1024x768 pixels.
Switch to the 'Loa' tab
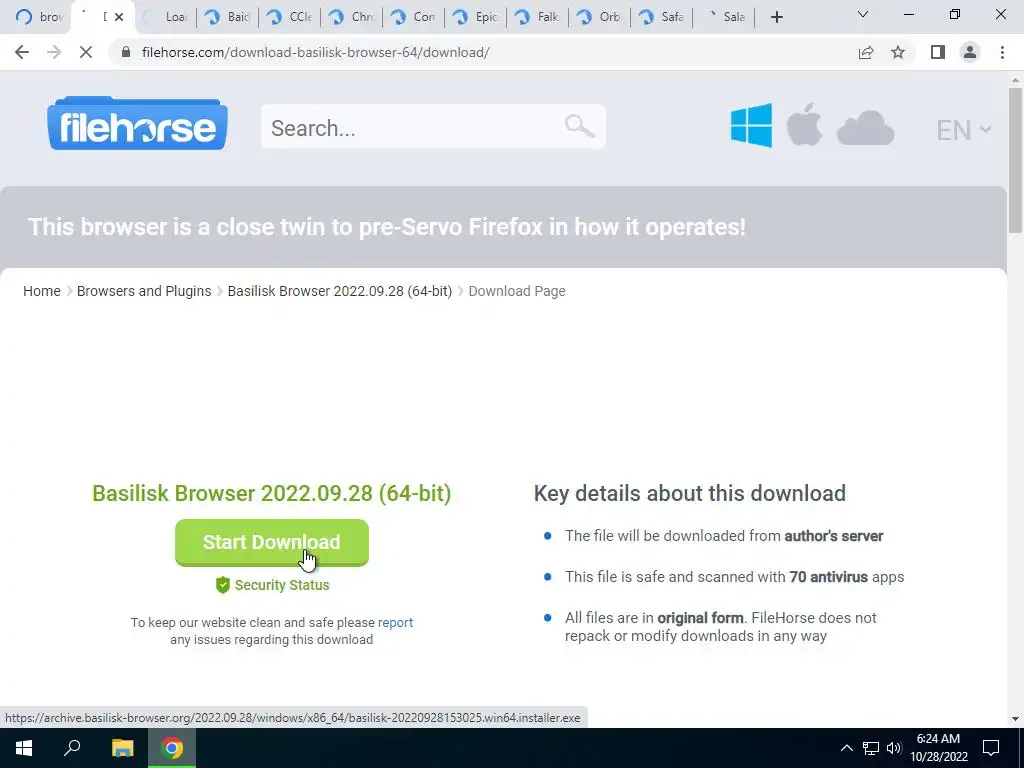coord(165,17)
